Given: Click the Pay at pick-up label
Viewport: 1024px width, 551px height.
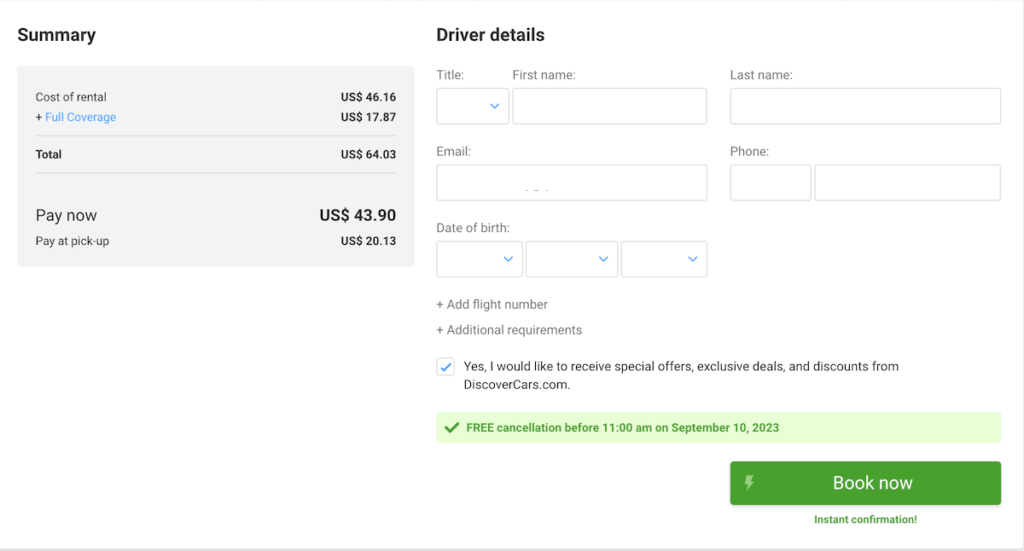Looking at the screenshot, I should pyautogui.click(x=72, y=241).
